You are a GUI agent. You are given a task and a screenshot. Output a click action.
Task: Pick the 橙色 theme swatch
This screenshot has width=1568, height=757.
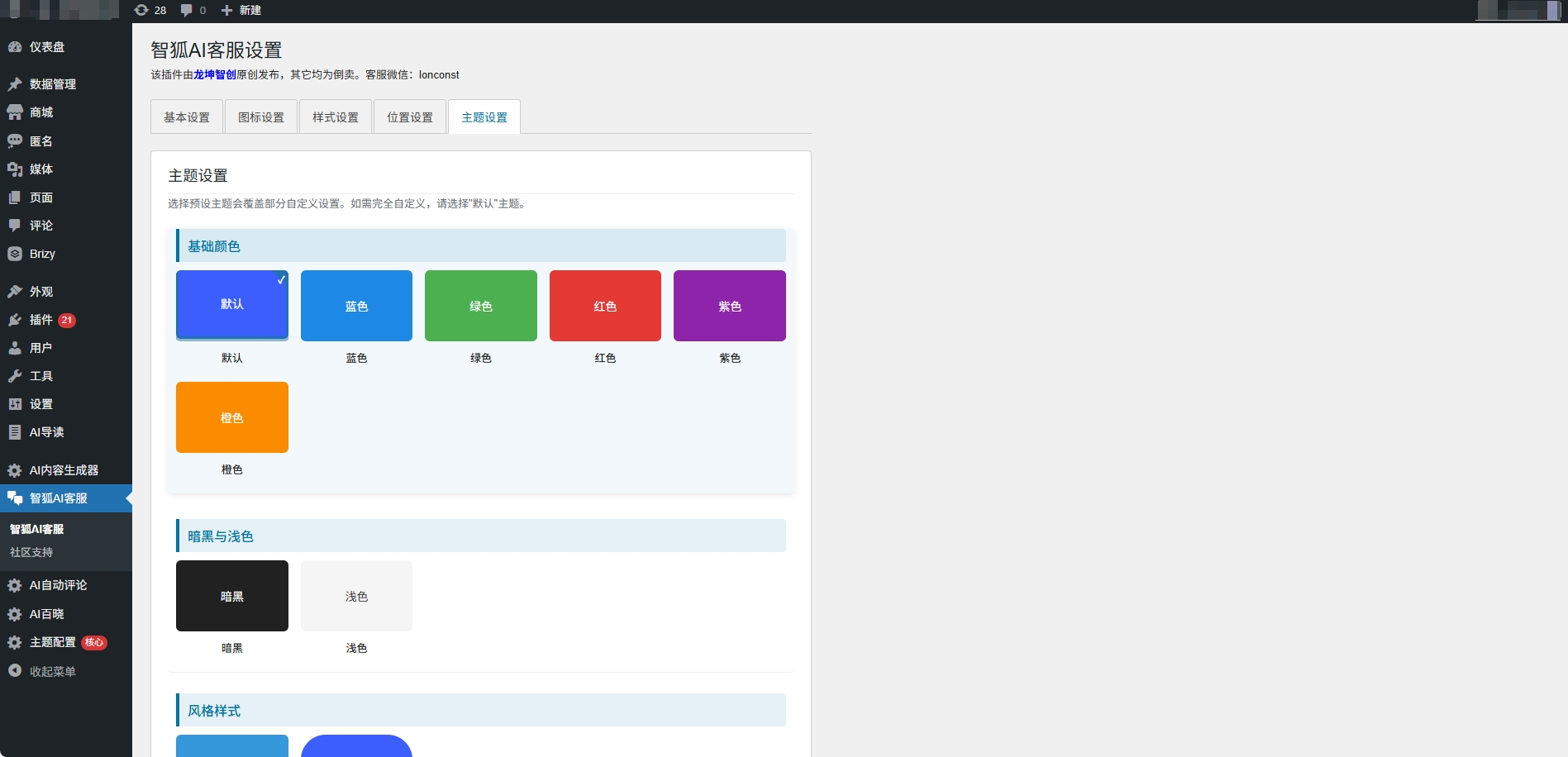click(232, 417)
